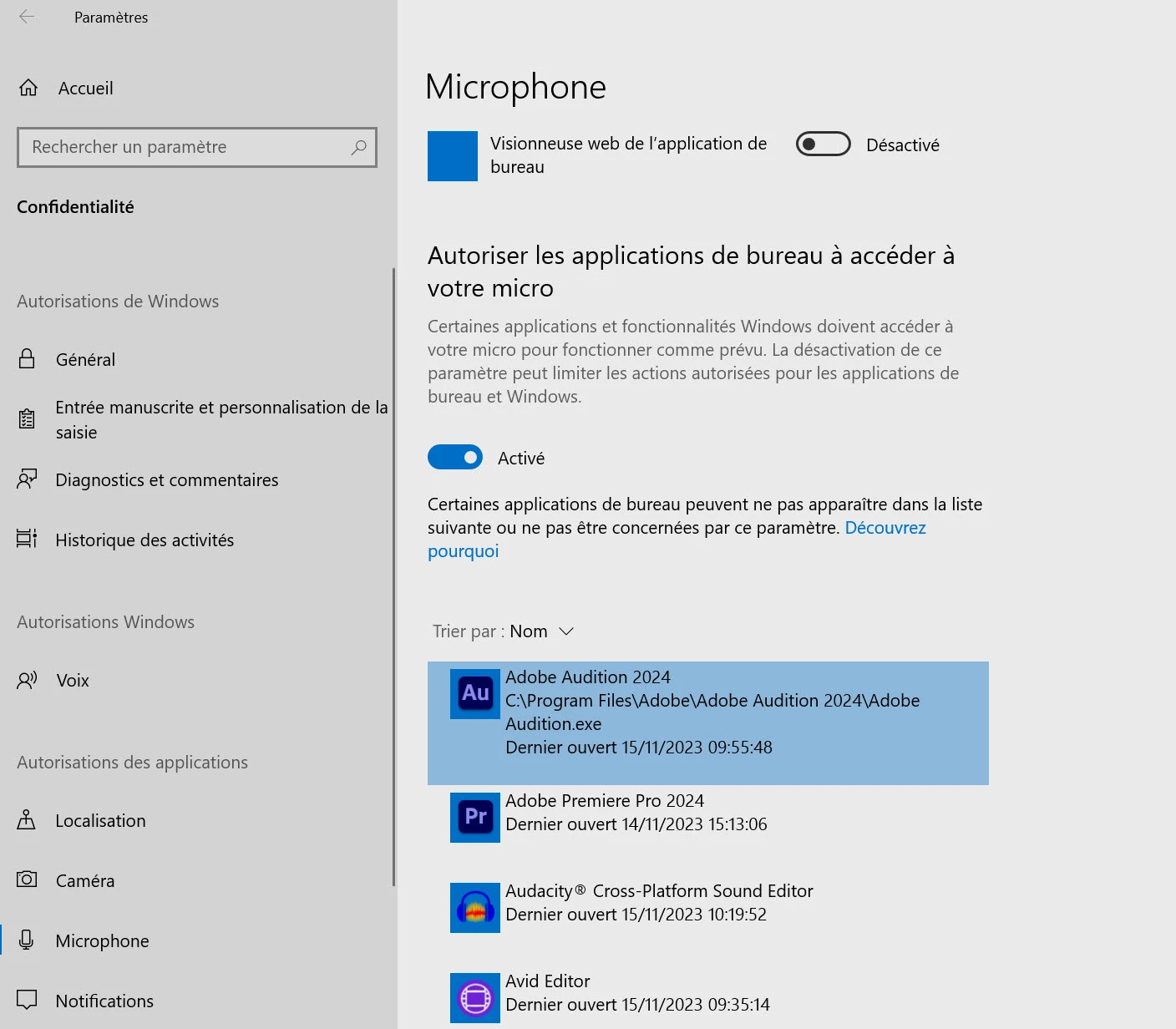
Task: Go to Diagnostics et commentaires
Action: point(196,479)
